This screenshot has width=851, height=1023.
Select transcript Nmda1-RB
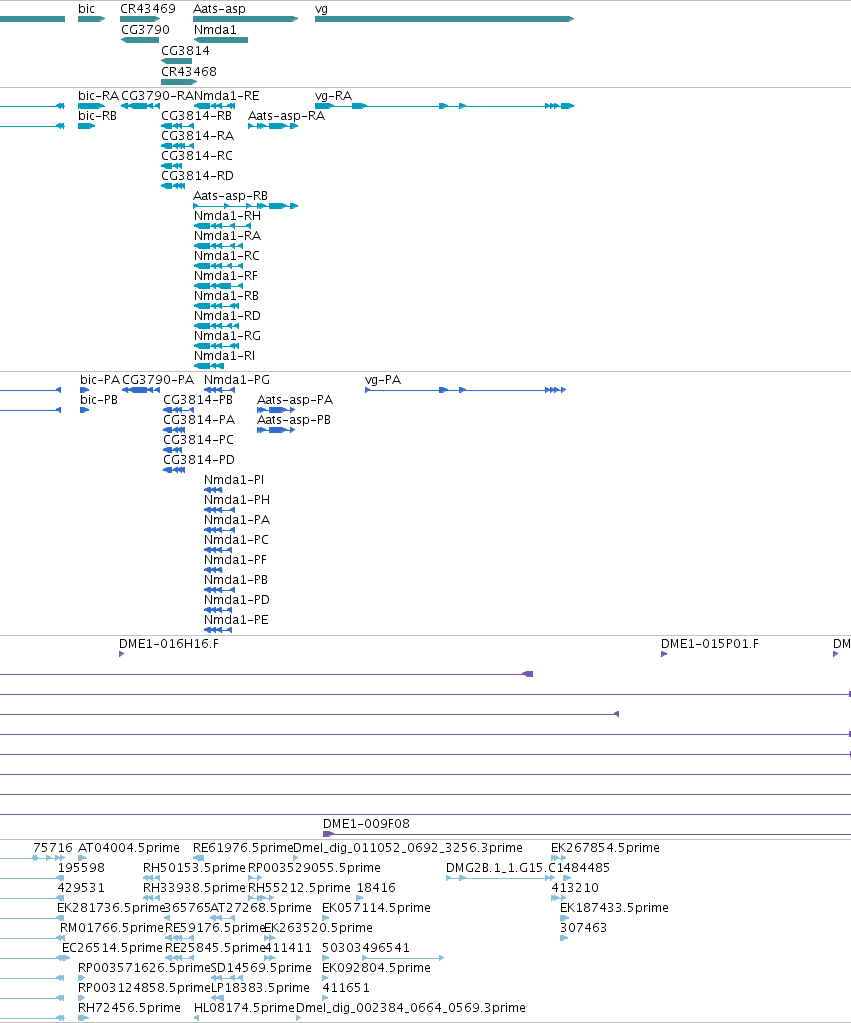point(217,306)
